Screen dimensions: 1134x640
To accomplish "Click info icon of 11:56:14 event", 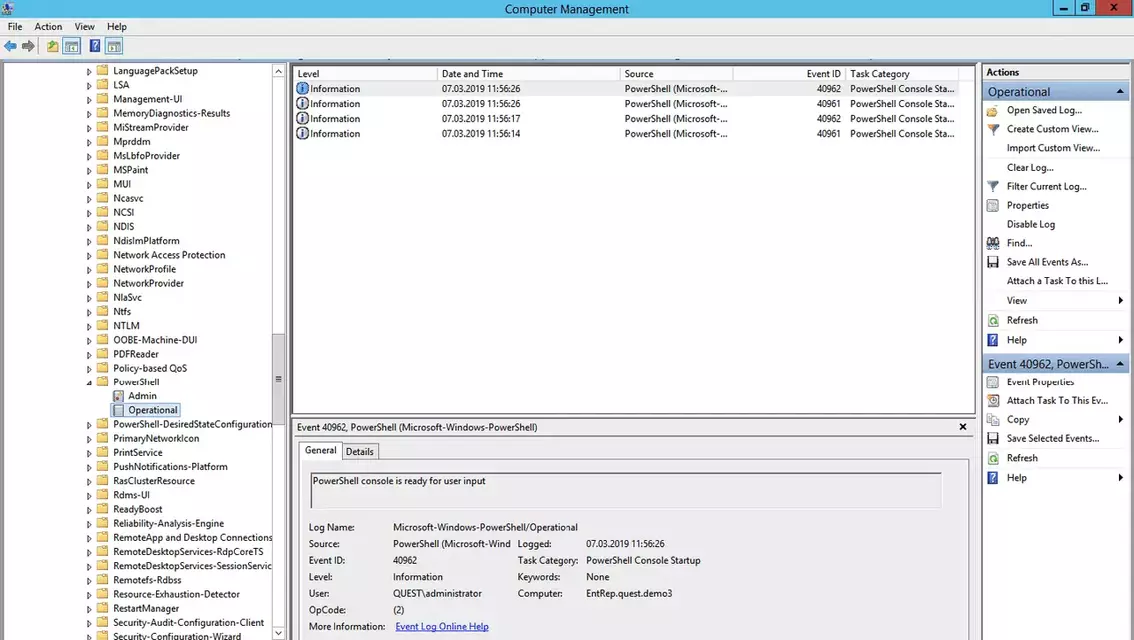I will point(302,134).
